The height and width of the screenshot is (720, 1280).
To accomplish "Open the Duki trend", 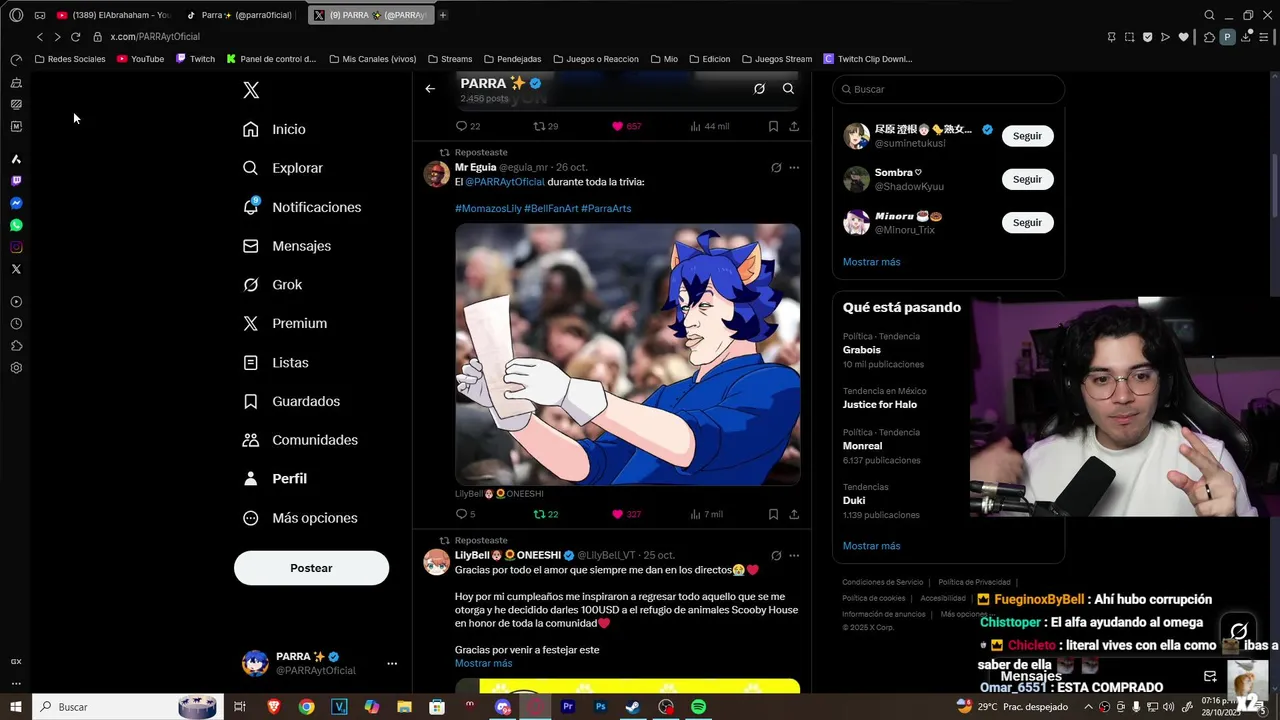I will pos(854,500).
